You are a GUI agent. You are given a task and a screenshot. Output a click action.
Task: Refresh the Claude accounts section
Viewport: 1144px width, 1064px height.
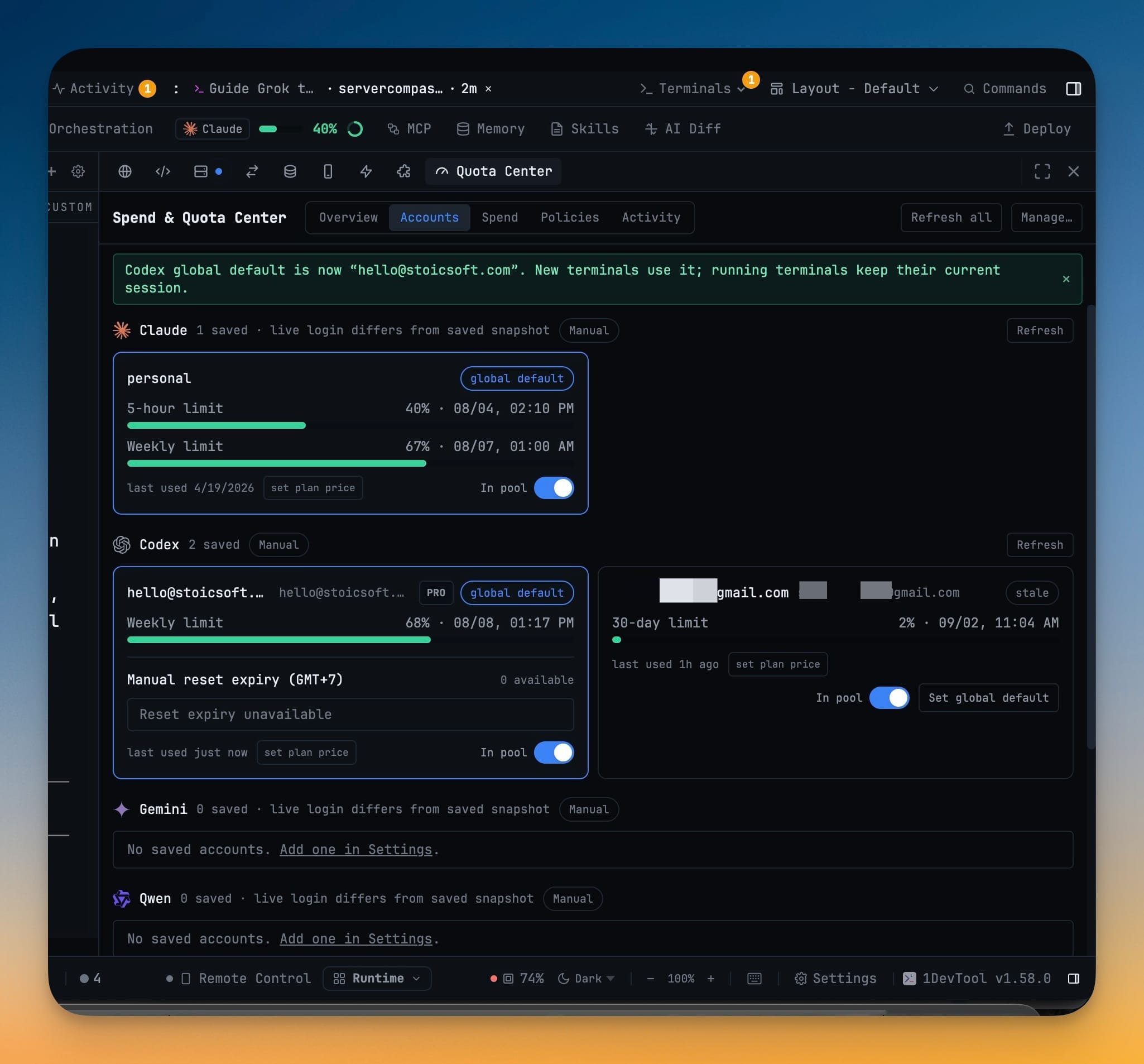(x=1039, y=330)
